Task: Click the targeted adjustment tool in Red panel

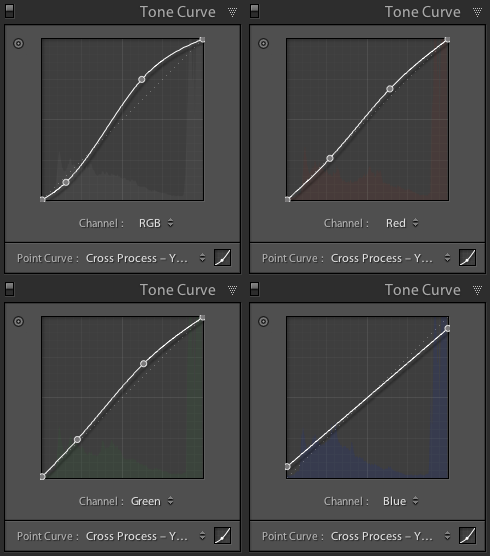Action: [263, 44]
